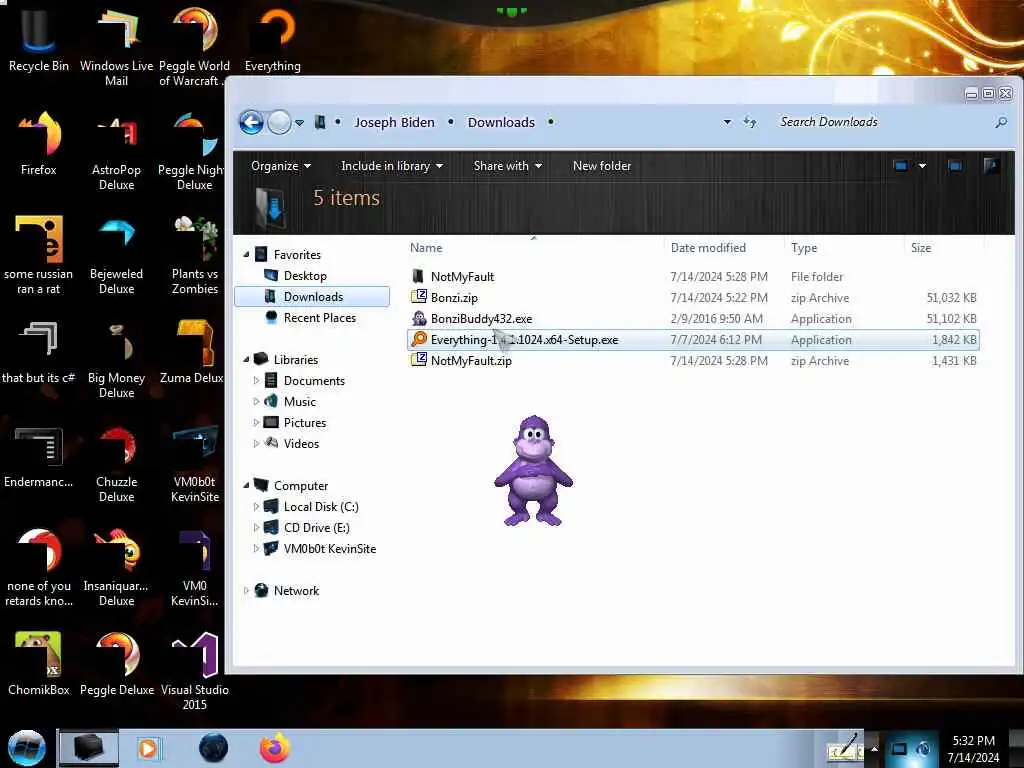Click the search magnifier icon
This screenshot has height=768, width=1024.
click(1001, 122)
